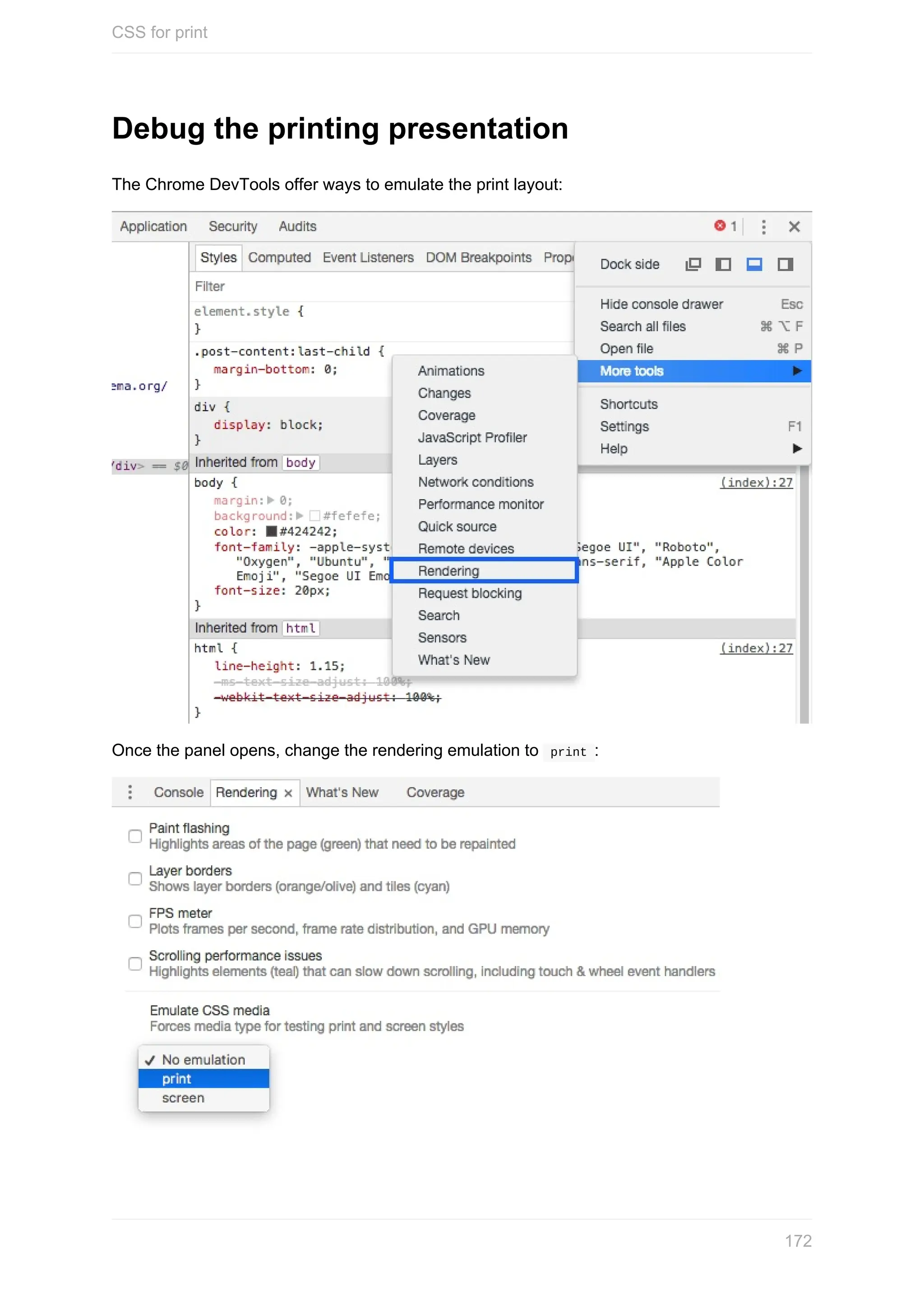Enable the FPS meter checkbox
The height and width of the screenshot is (1307, 924).
(x=135, y=921)
